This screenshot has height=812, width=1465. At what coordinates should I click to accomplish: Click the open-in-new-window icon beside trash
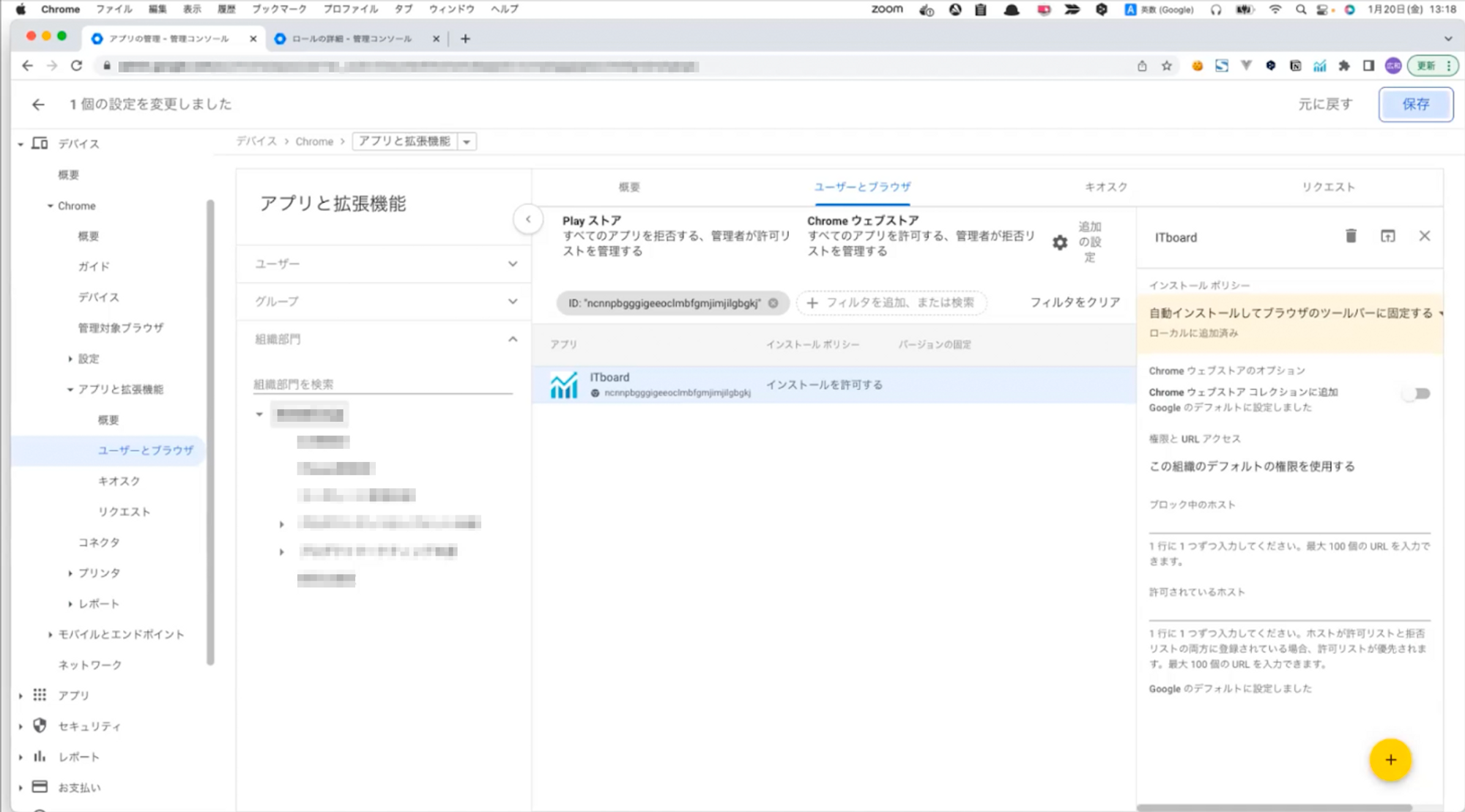[x=1387, y=236]
